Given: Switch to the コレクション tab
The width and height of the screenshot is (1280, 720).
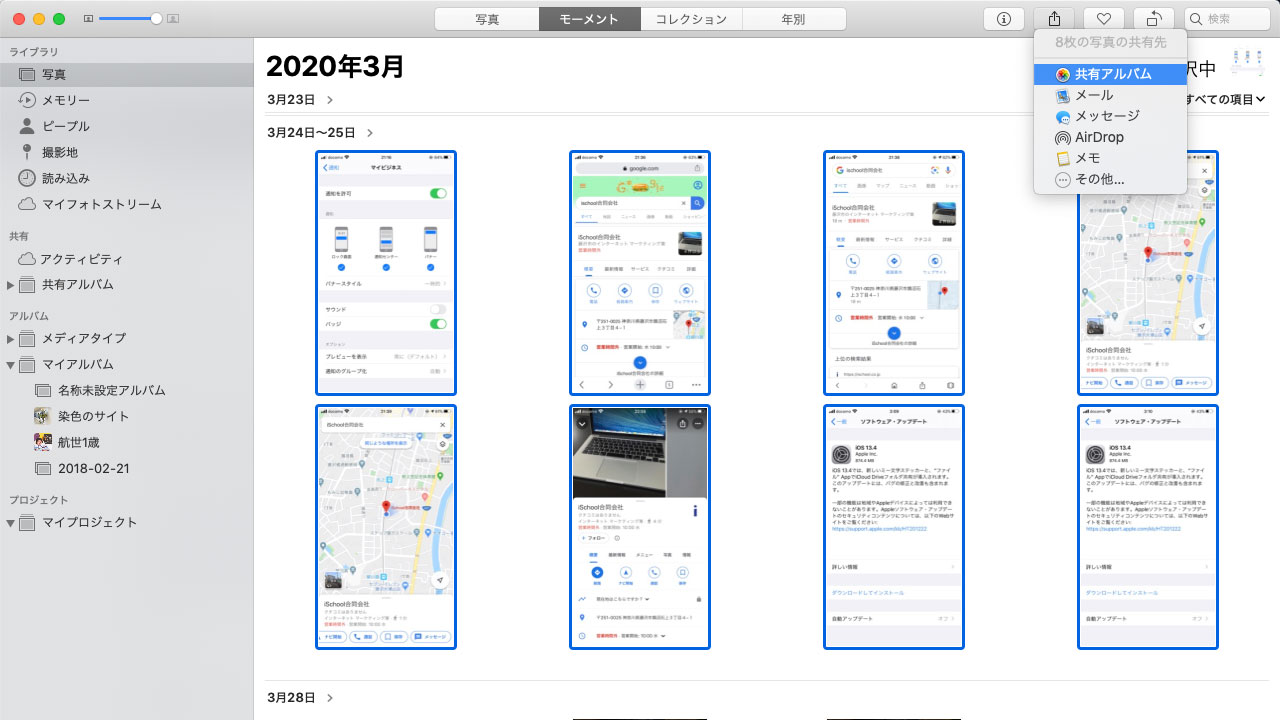Looking at the screenshot, I should pos(692,19).
